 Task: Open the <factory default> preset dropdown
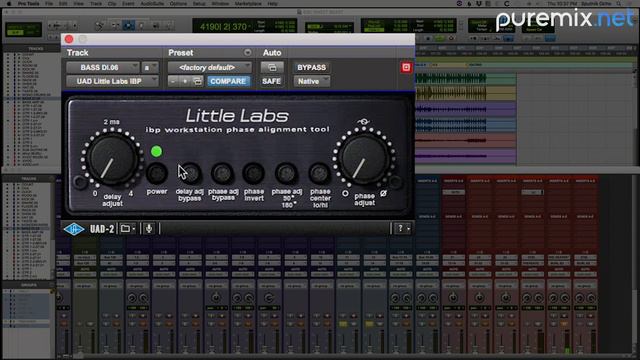[210, 67]
